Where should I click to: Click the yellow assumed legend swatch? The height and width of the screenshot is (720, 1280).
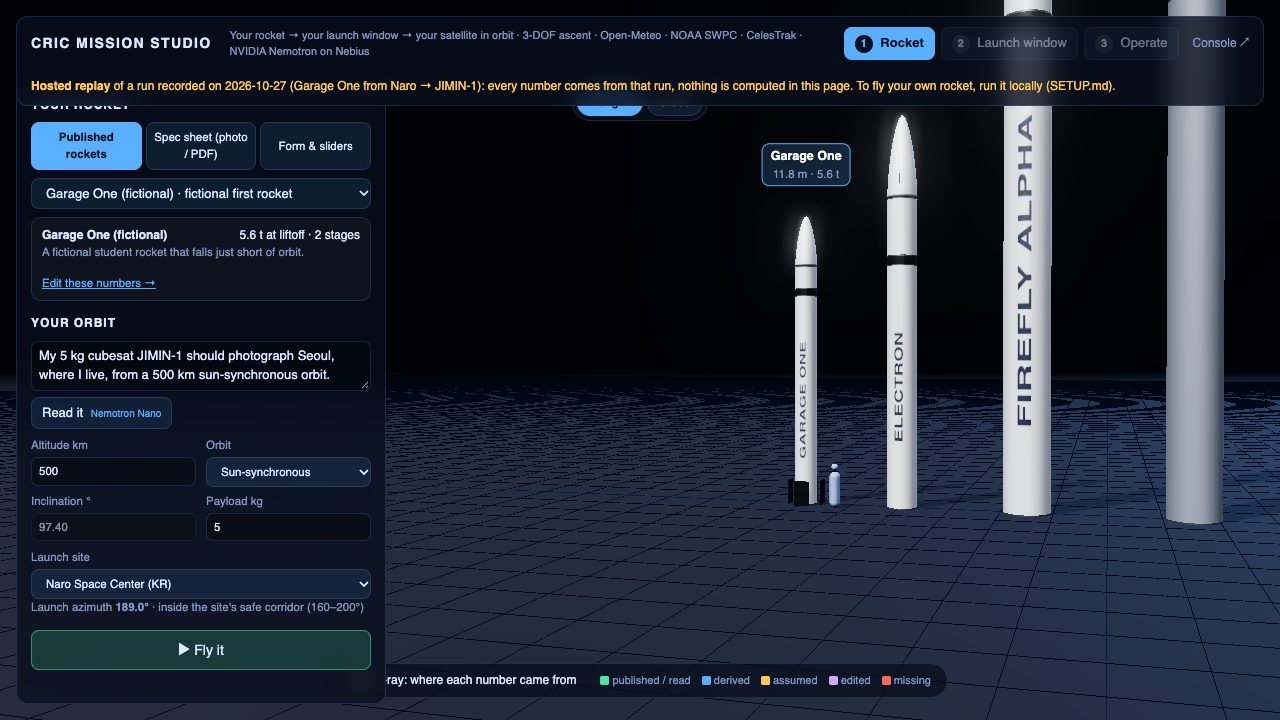click(765, 681)
